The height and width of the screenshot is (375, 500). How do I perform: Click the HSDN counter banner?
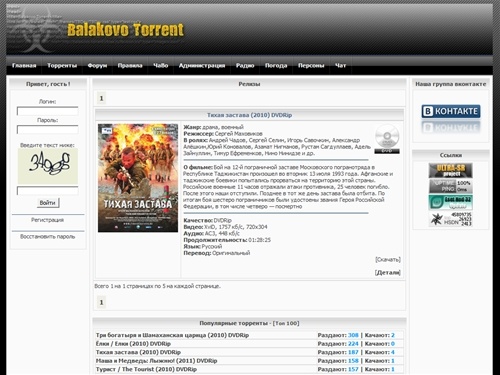(x=450, y=219)
